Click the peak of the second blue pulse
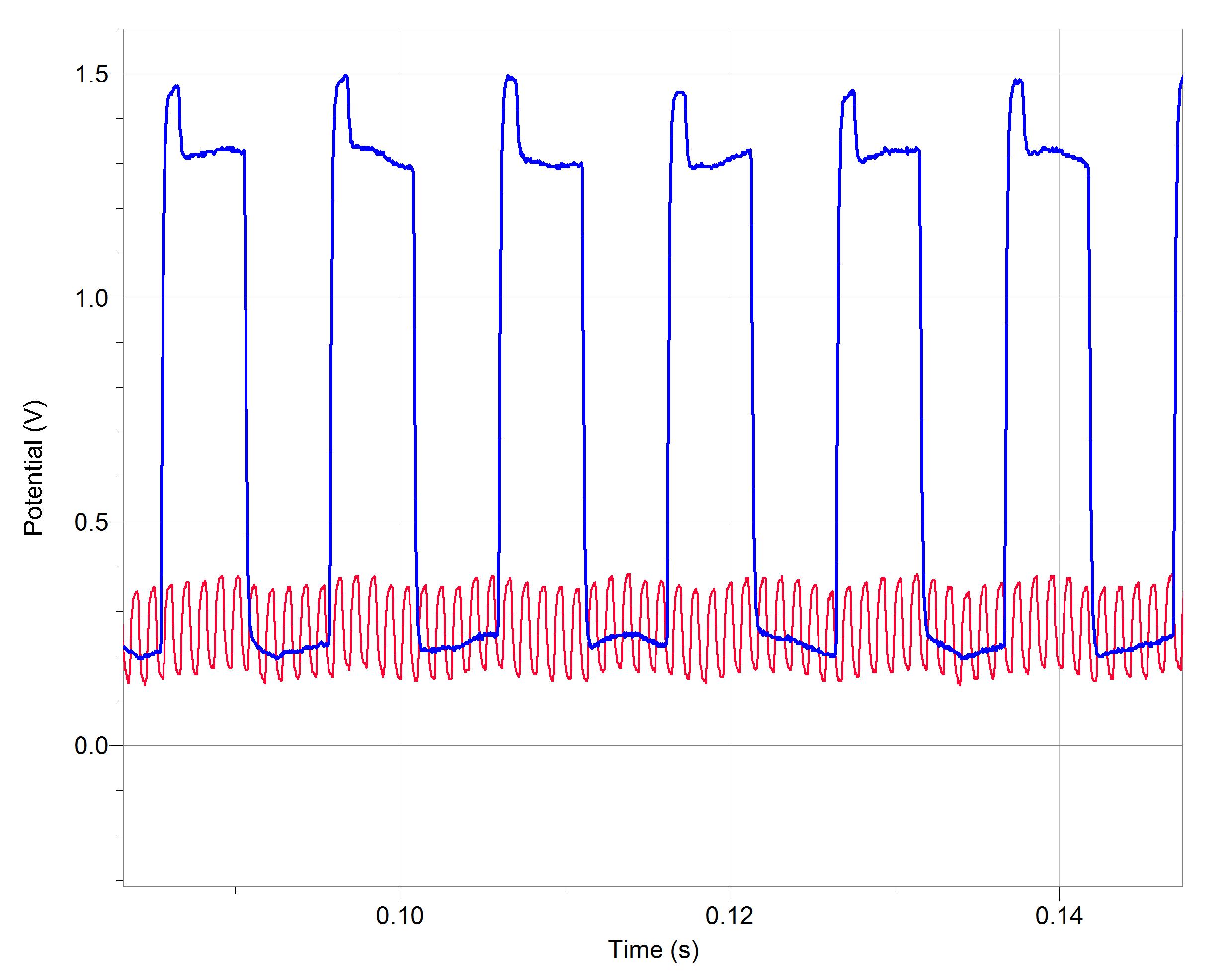 [345, 76]
